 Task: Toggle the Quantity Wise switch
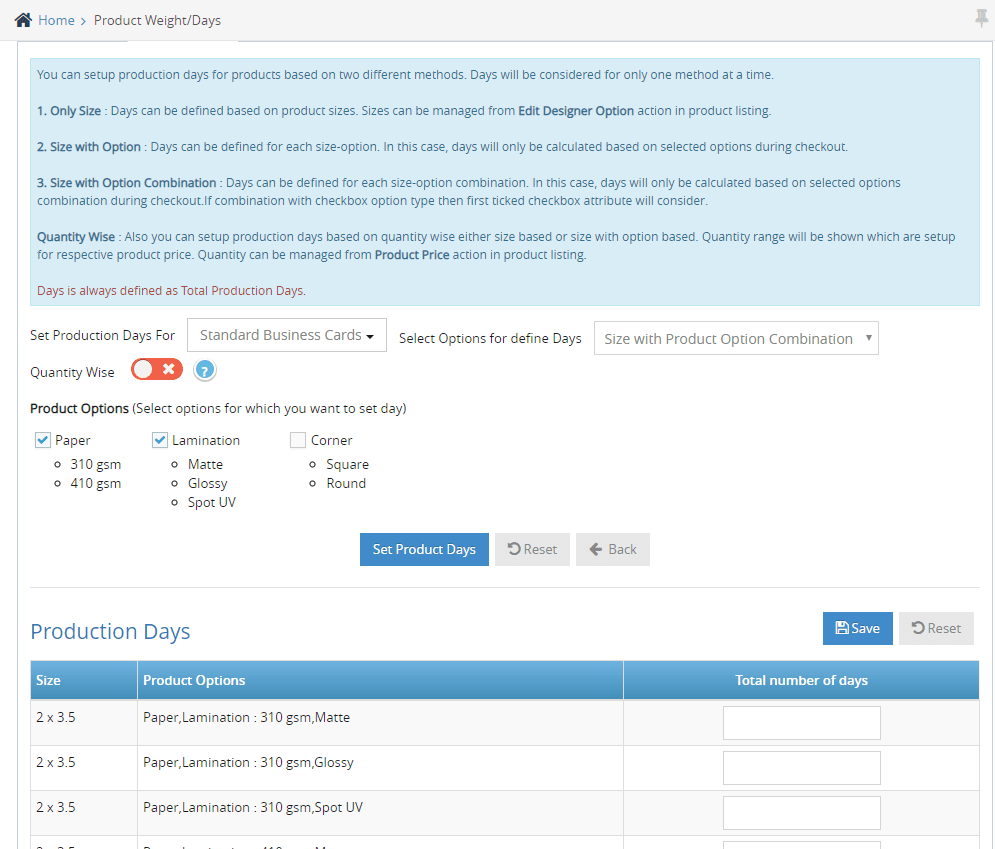tap(157, 370)
